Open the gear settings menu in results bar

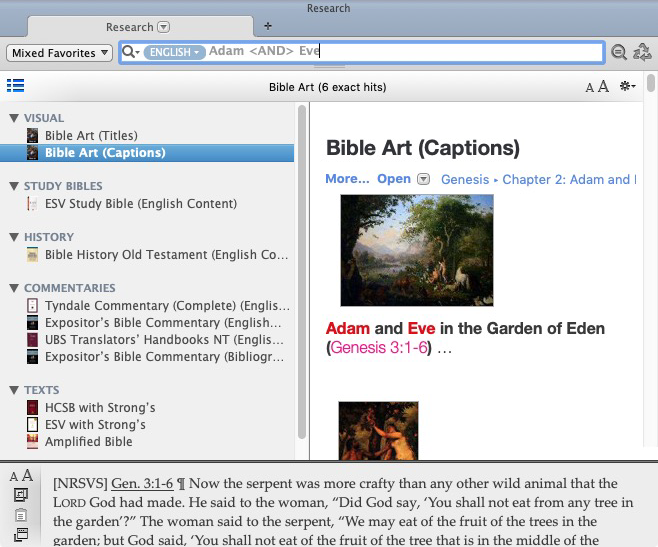[628, 87]
